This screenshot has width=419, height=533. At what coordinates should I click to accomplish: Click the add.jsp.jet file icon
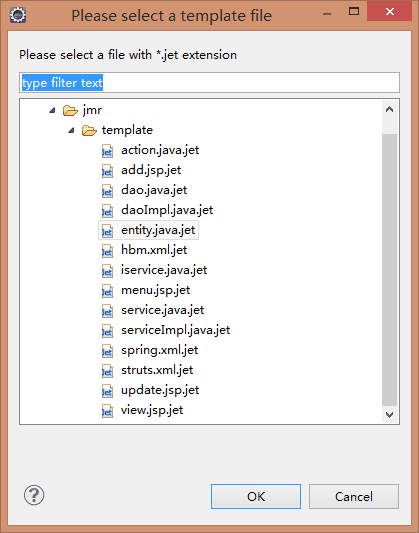tap(107, 171)
